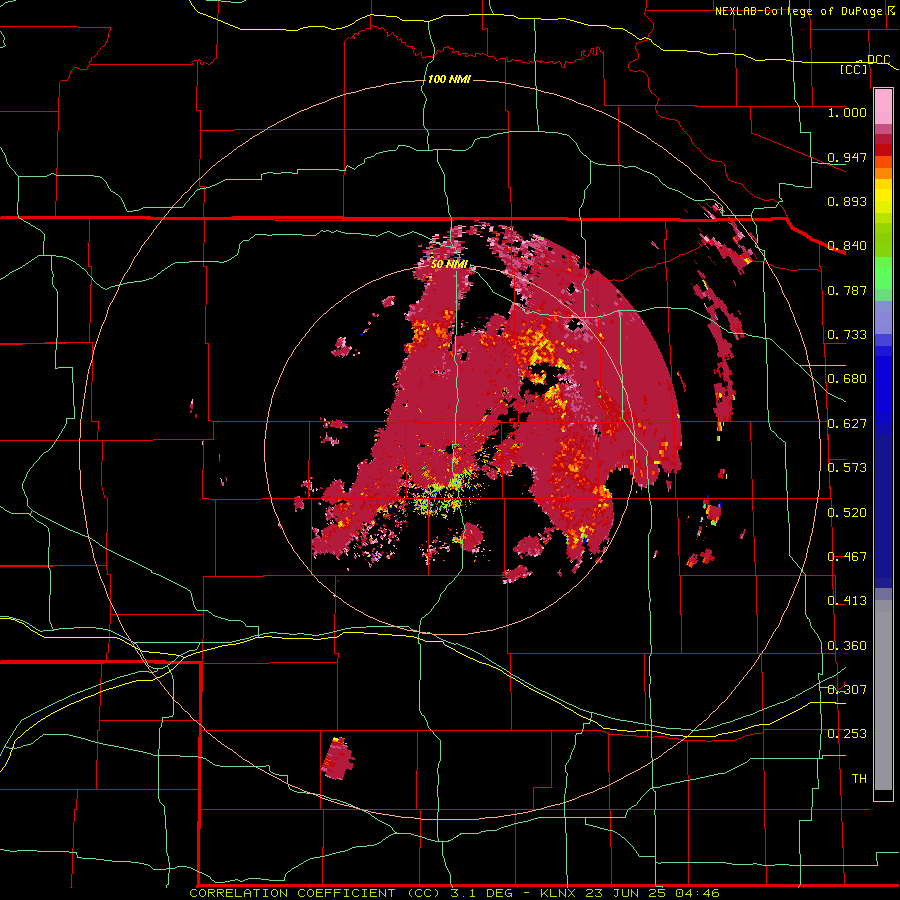Pick the gray bottom color bar segment
900x900 pixels.
pos(883,695)
